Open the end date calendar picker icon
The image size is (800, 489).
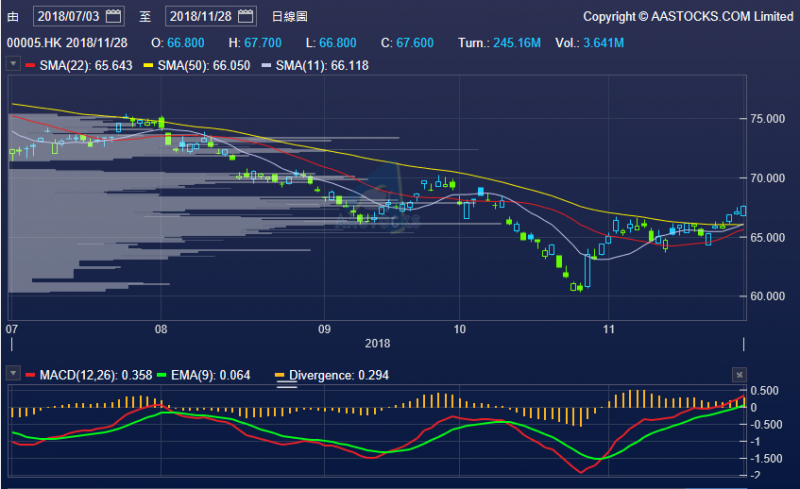[x=246, y=16]
